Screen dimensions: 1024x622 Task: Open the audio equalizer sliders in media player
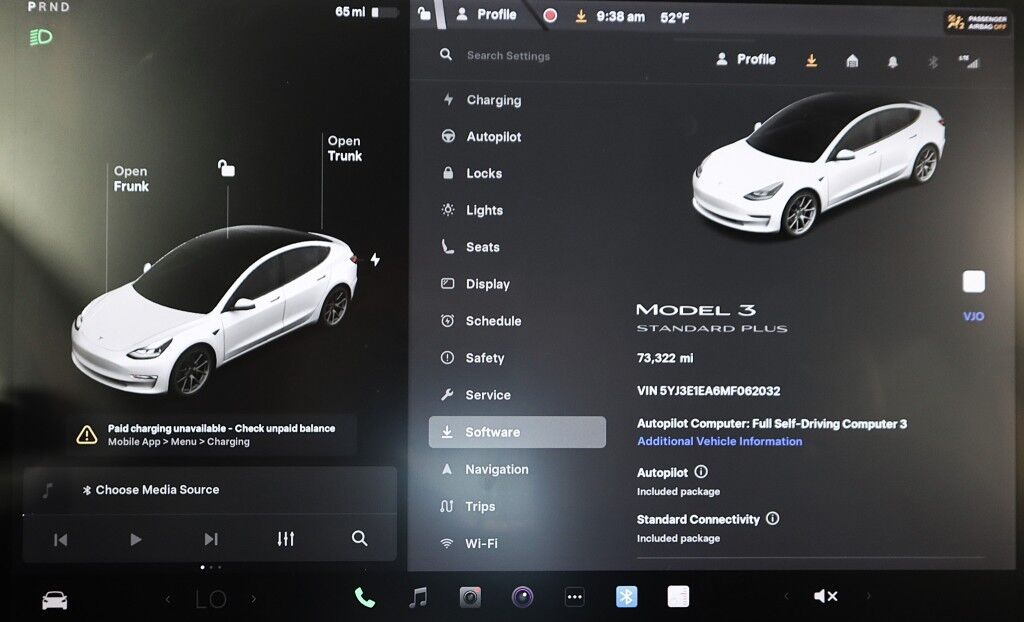coord(285,538)
